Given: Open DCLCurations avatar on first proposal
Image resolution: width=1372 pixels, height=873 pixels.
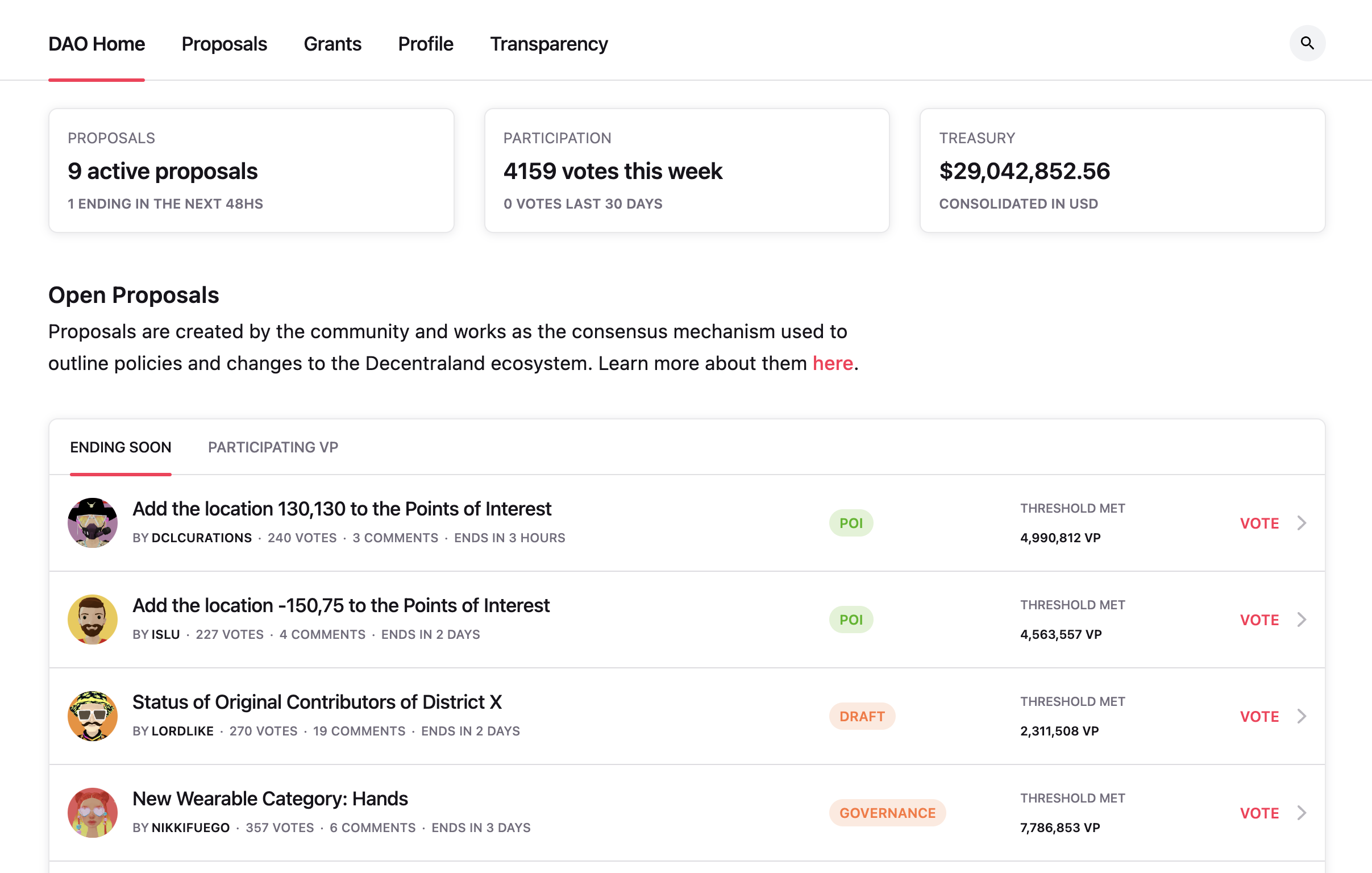Looking at the screenshot, I should pyautogui.click(x=92, y=522).
